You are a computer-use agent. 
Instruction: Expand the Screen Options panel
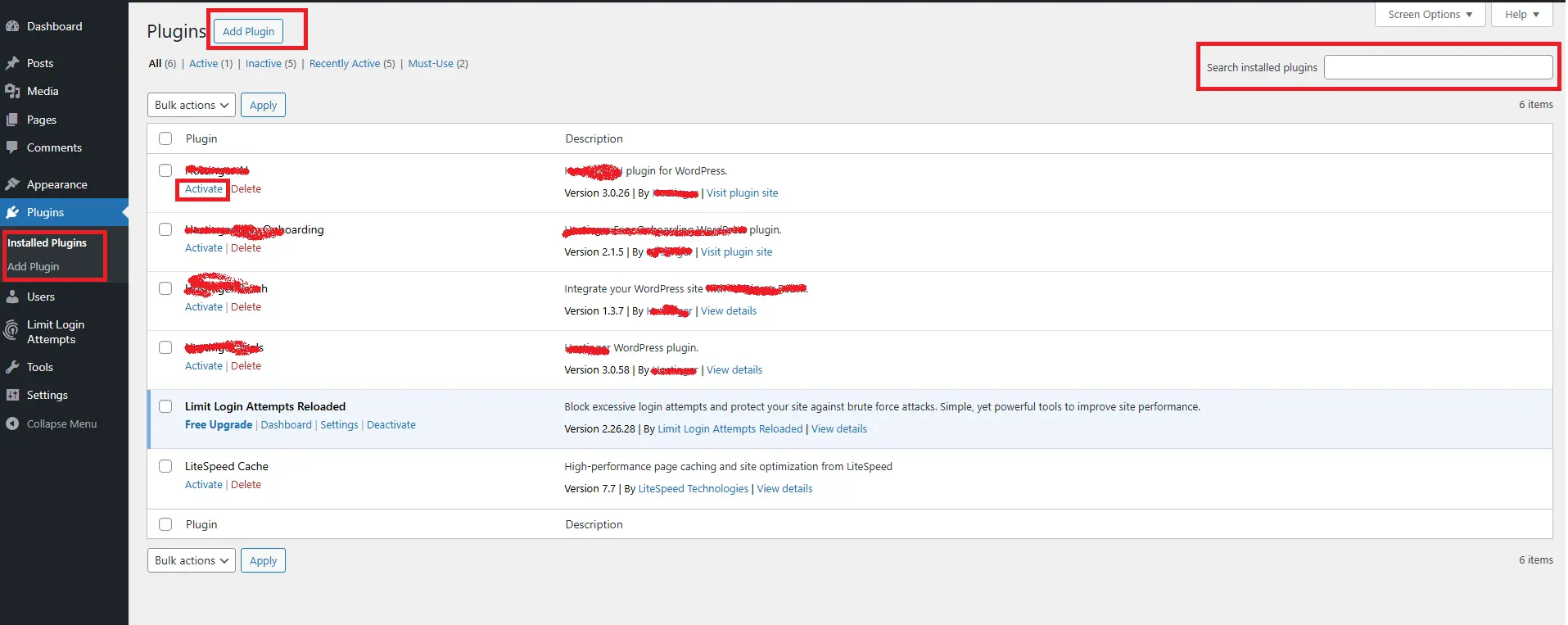[x=1430, y=14]
